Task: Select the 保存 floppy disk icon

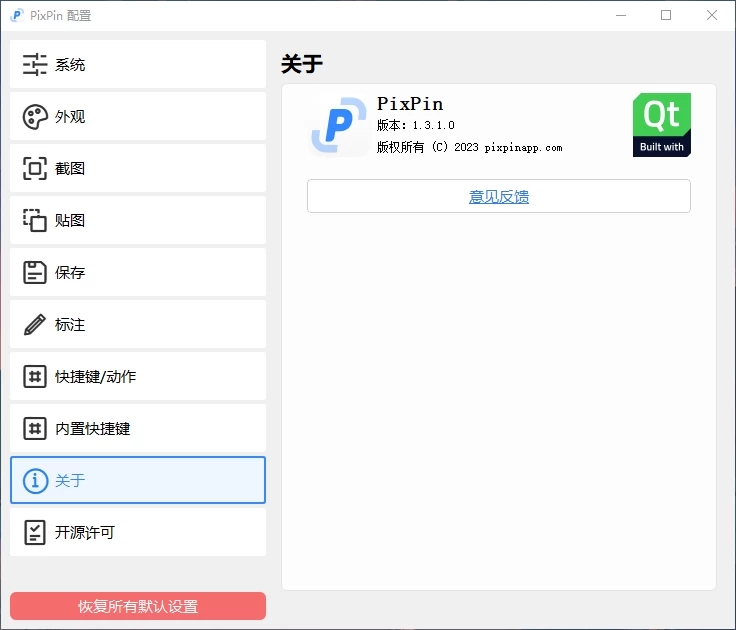Action: [x=35, y=273]
